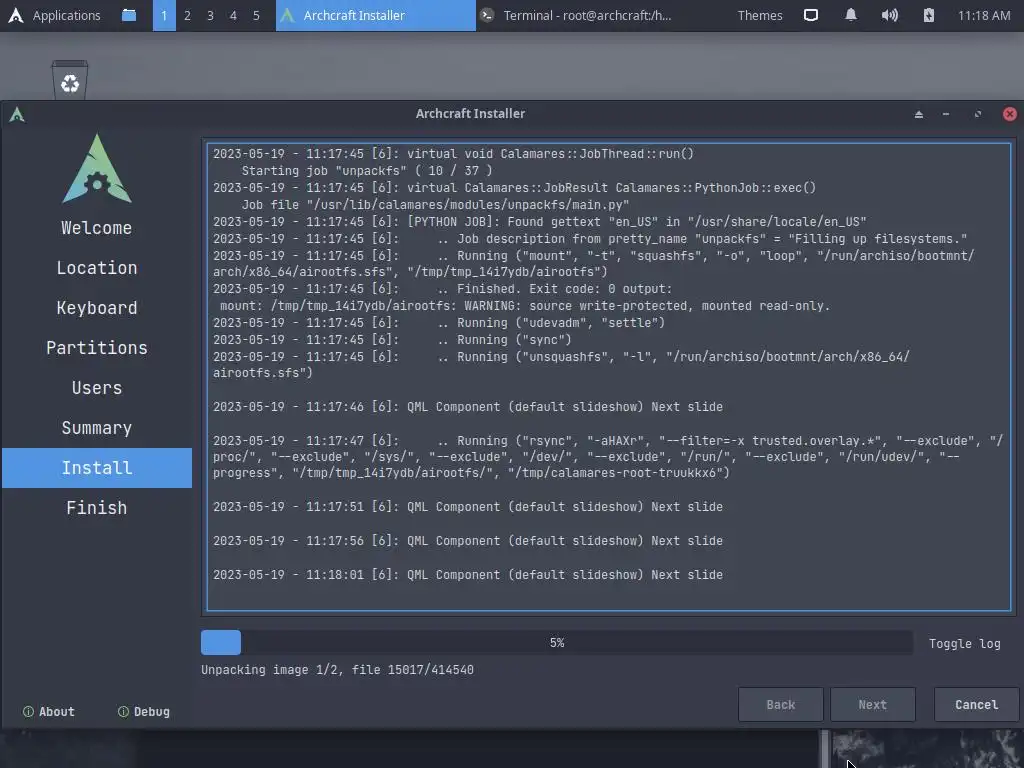The height and width of the screenshot is (768, 1024).
Task: Click the battery power icon
Action: point(929,15)
